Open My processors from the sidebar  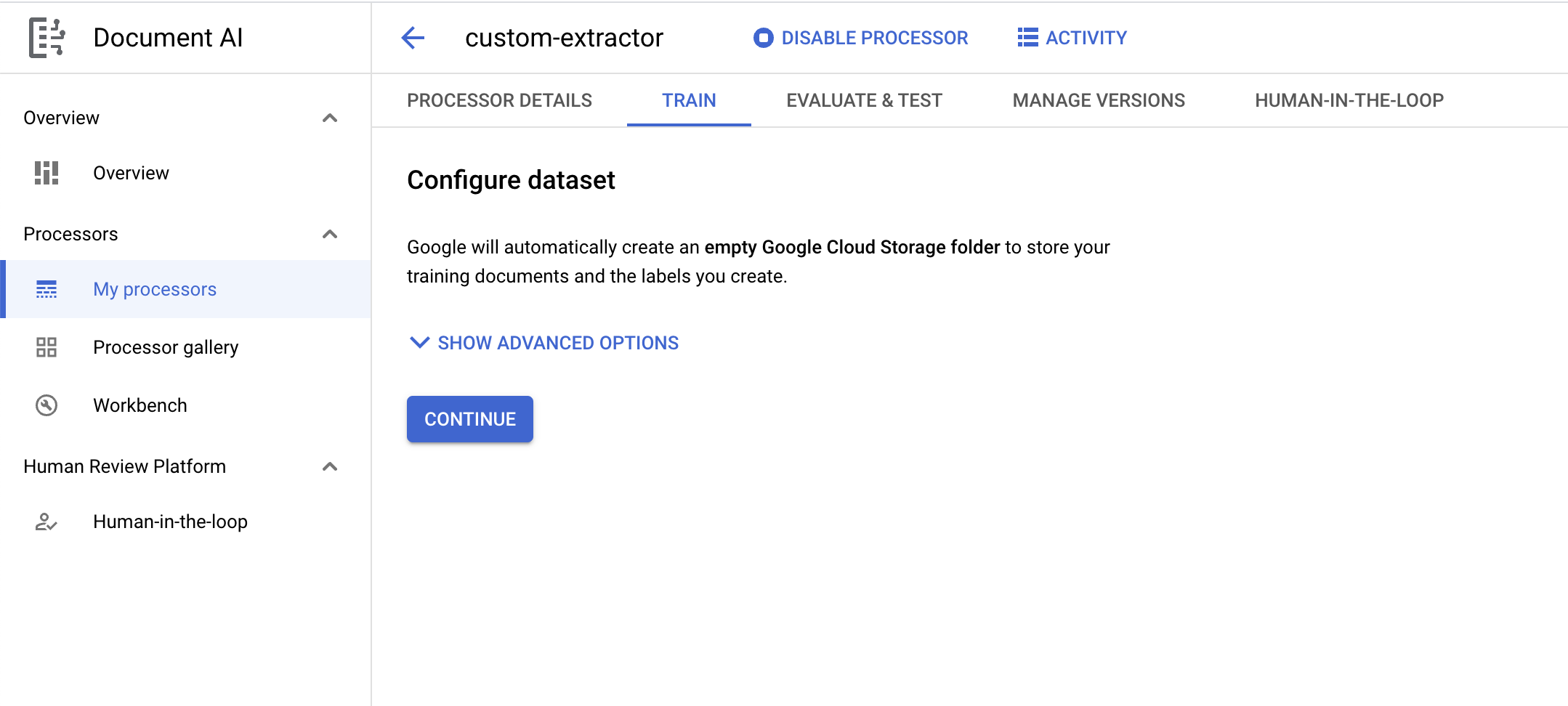[154, 288]
